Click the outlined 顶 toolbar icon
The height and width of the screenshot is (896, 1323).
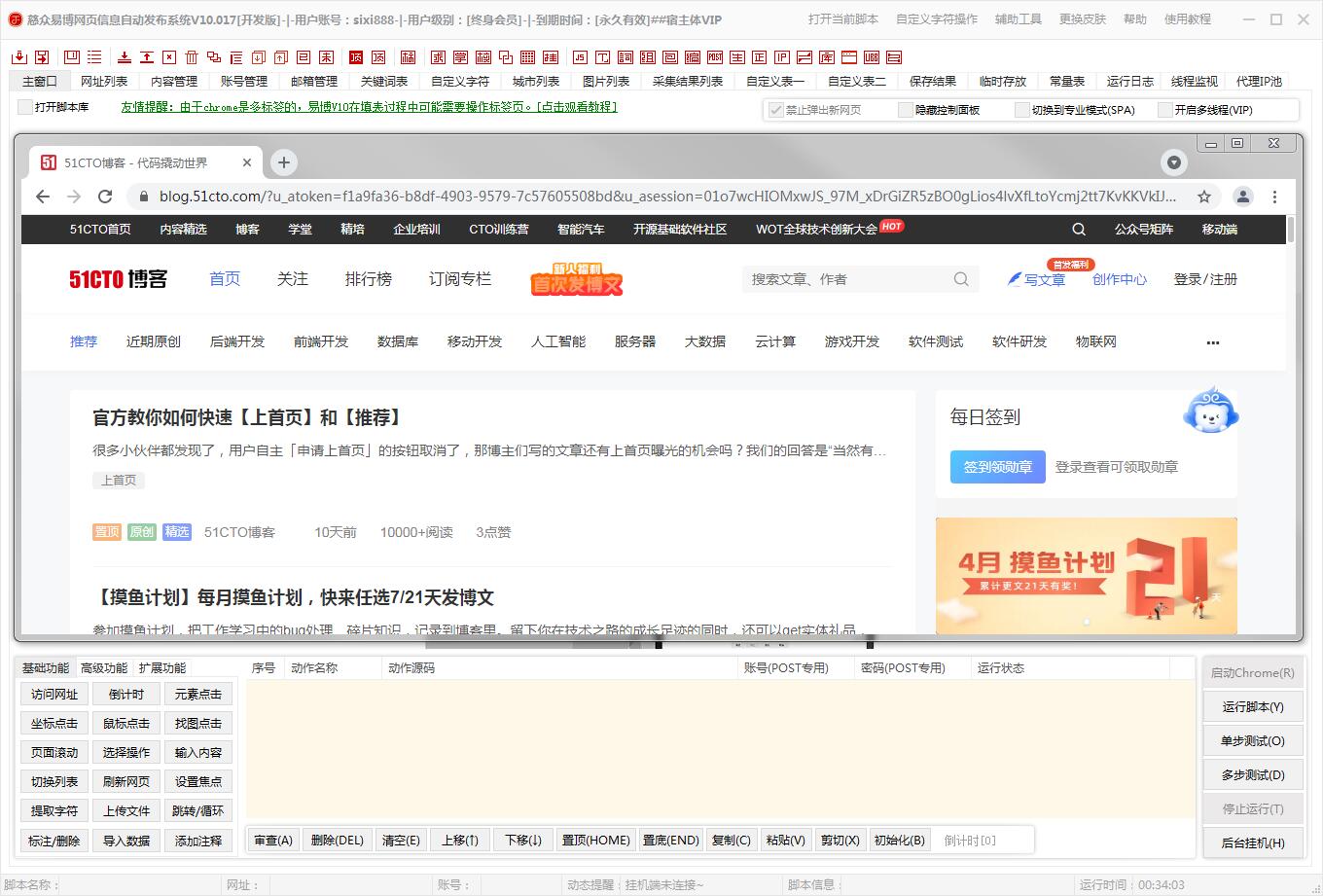coord(377,57)
